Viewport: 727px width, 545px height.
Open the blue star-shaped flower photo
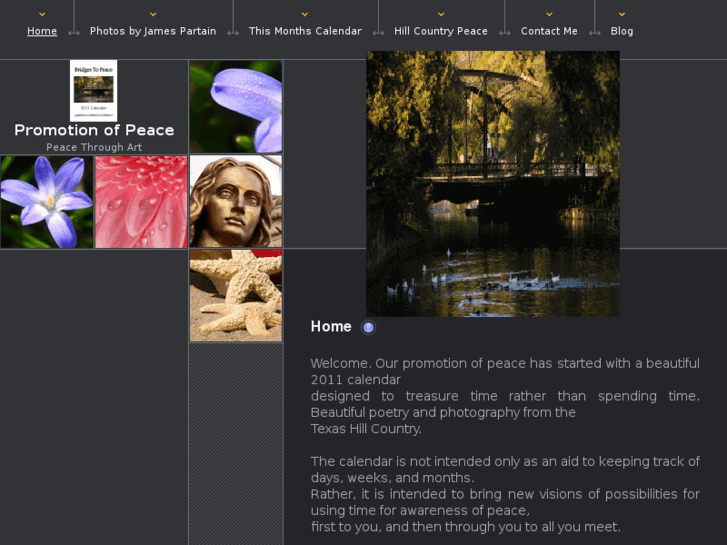pos(47,202)
